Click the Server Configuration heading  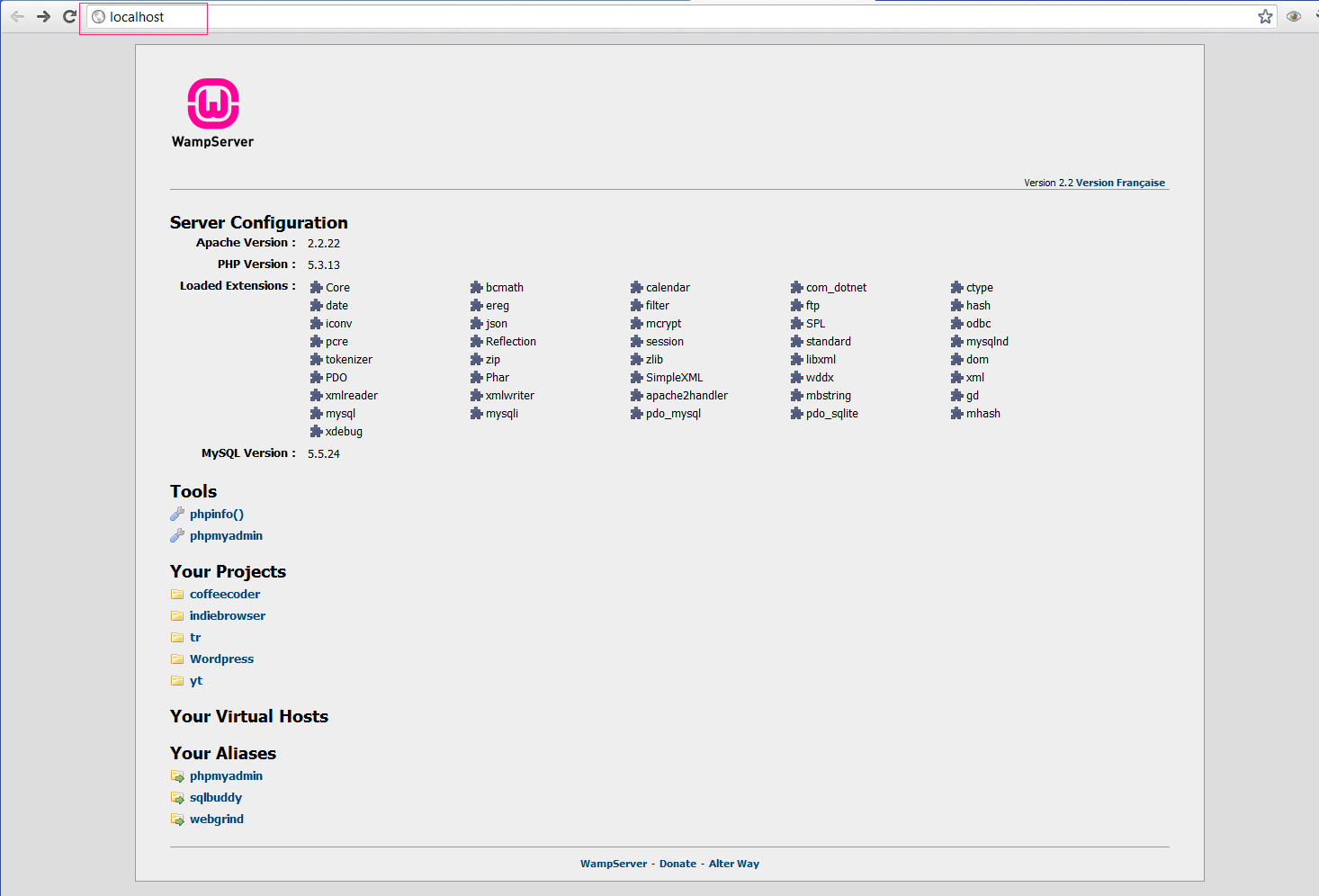259,223
